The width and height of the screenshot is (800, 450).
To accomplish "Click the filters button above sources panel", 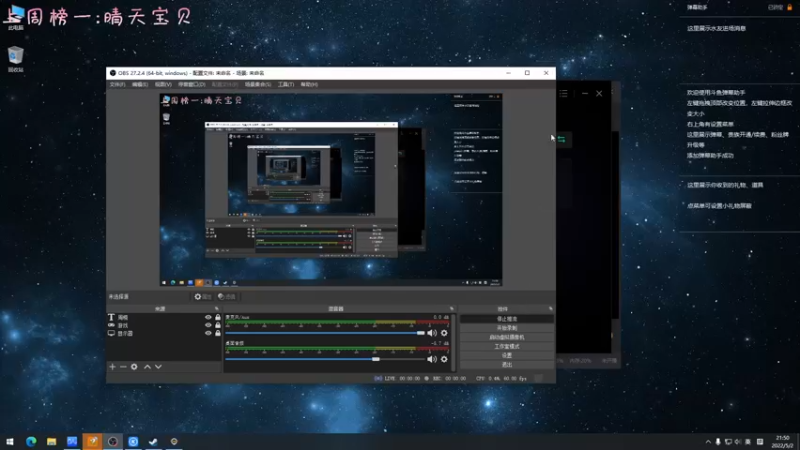I will click(227, 296).
